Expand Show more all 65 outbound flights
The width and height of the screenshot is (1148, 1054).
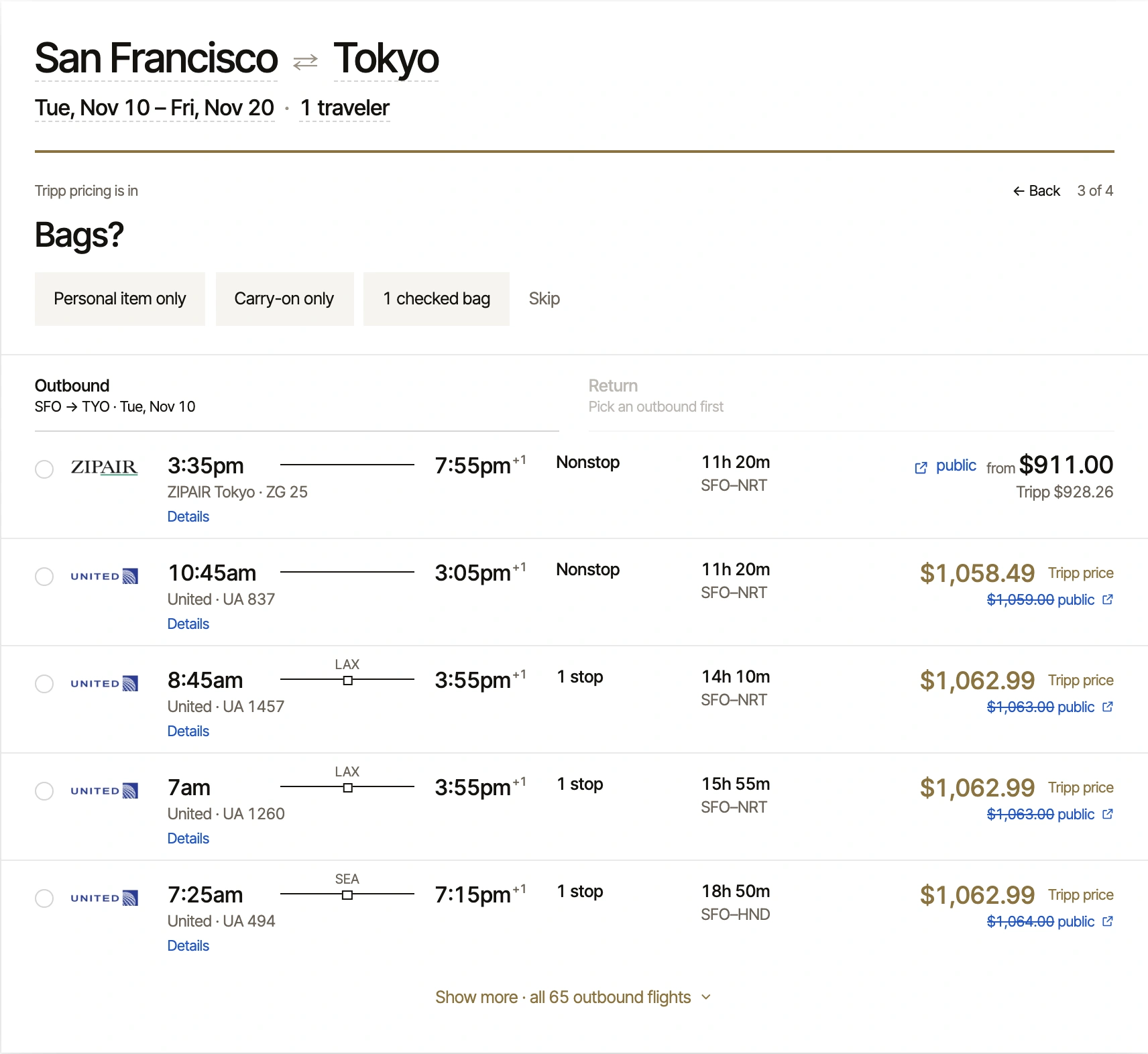click(x=573, y=997)
